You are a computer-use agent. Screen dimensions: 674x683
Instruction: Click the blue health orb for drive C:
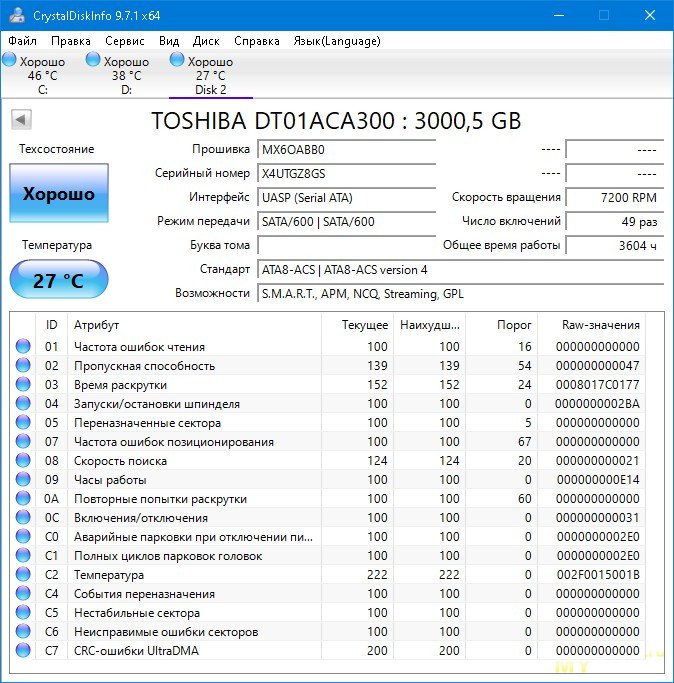click(9, 61)
